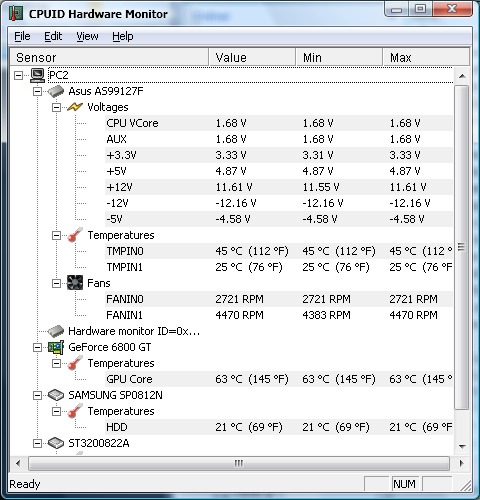Collapse the GeForce 6800 GT node
The width and height of the screenshot is (480, 500).
click(38, 348)
